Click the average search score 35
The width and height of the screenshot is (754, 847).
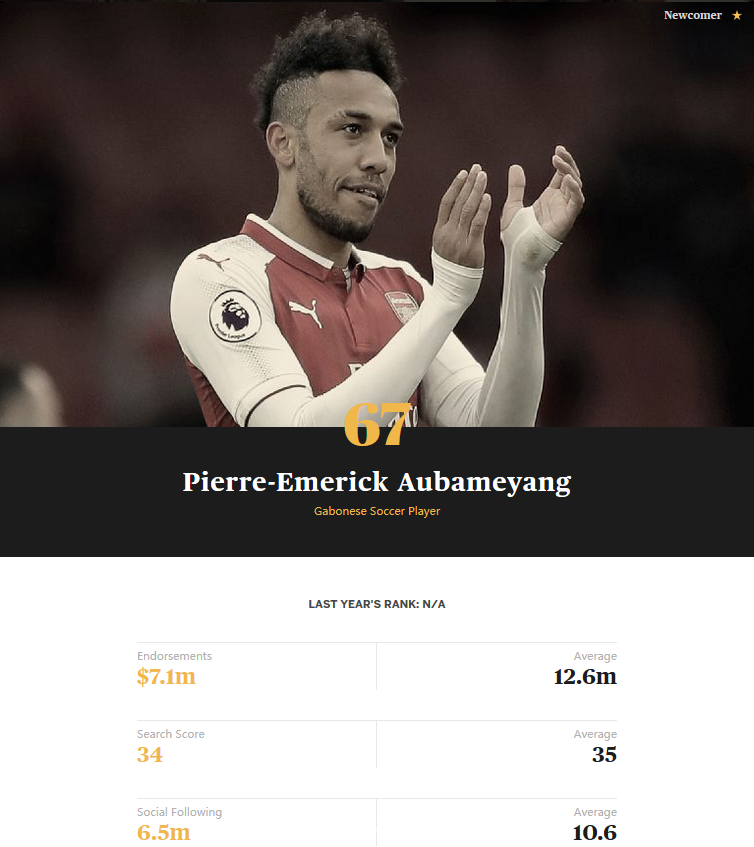[604, 755]
